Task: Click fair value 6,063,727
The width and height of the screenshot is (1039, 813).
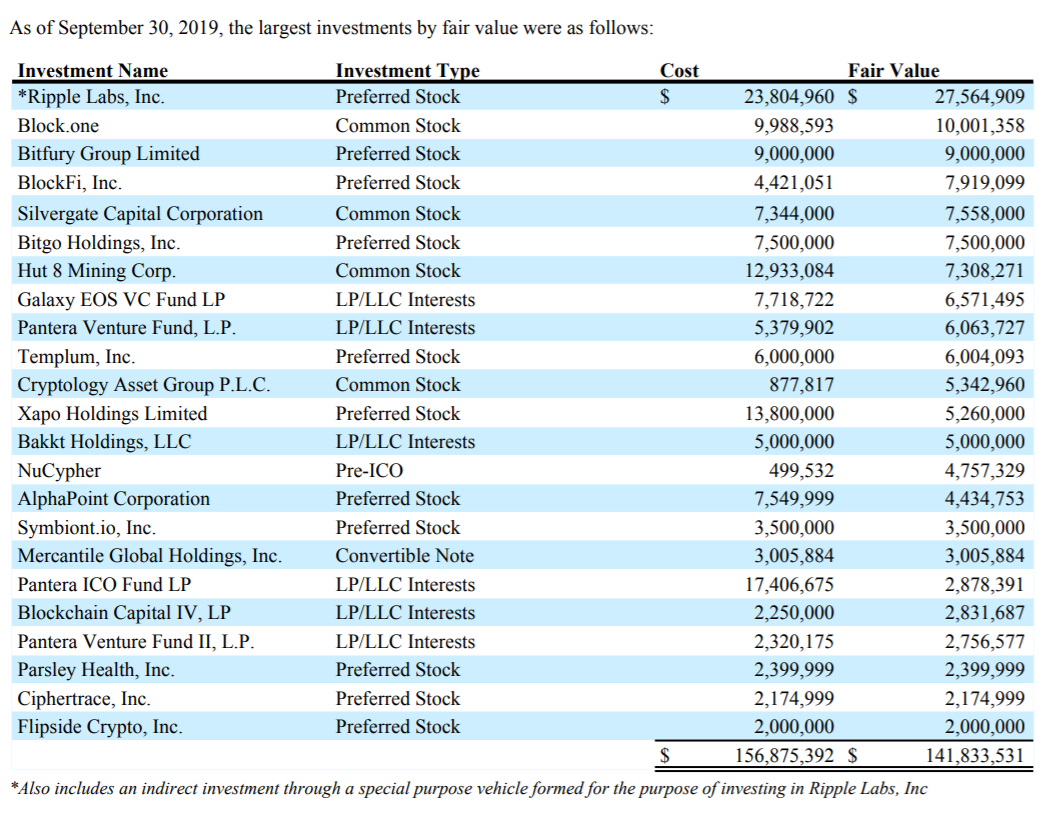Action: tap(985, 328)
